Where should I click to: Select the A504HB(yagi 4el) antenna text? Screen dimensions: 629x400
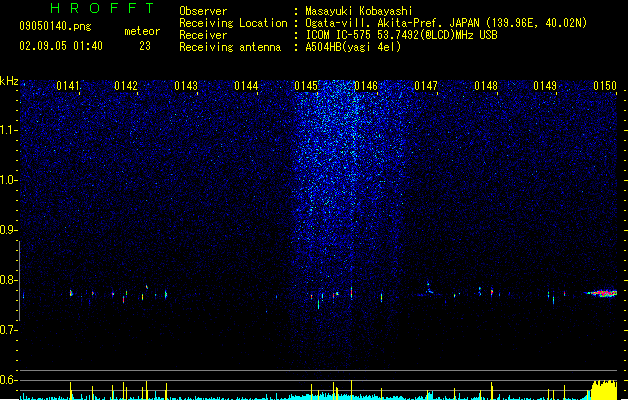tap(353, 47)
